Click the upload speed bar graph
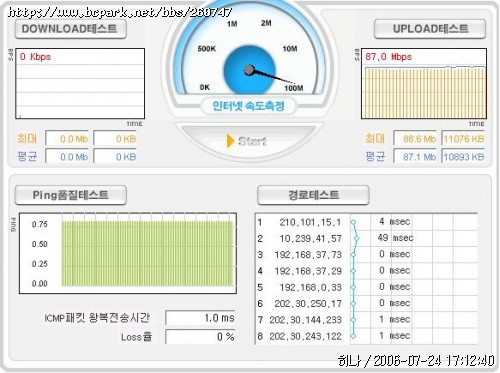 [x=424, y=84]
